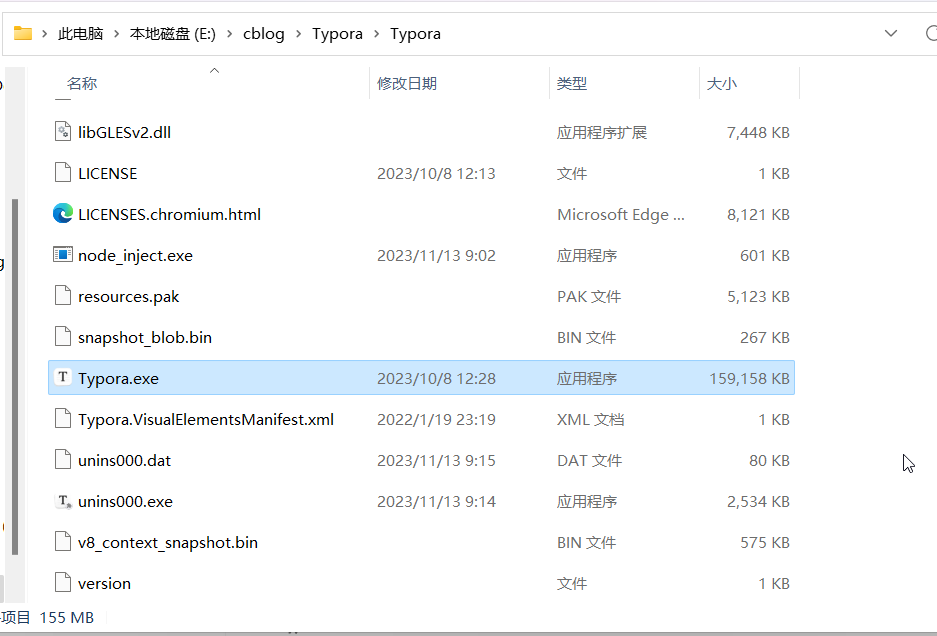Select v8_context_snapshot.bin file name
Screen dimensions: 937x636
tap(168, 542)
